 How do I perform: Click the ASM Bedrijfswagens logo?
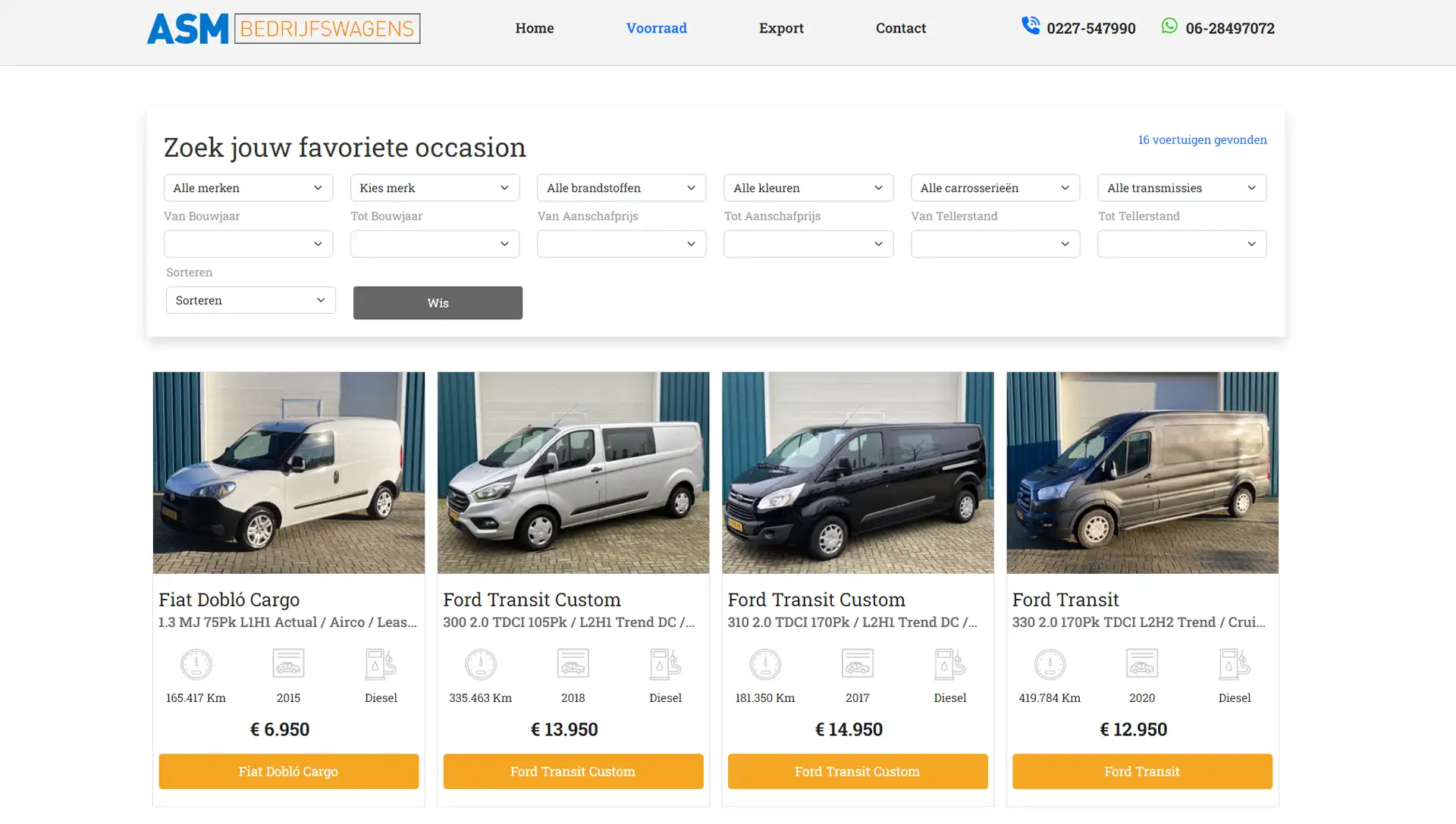point(283,28)
